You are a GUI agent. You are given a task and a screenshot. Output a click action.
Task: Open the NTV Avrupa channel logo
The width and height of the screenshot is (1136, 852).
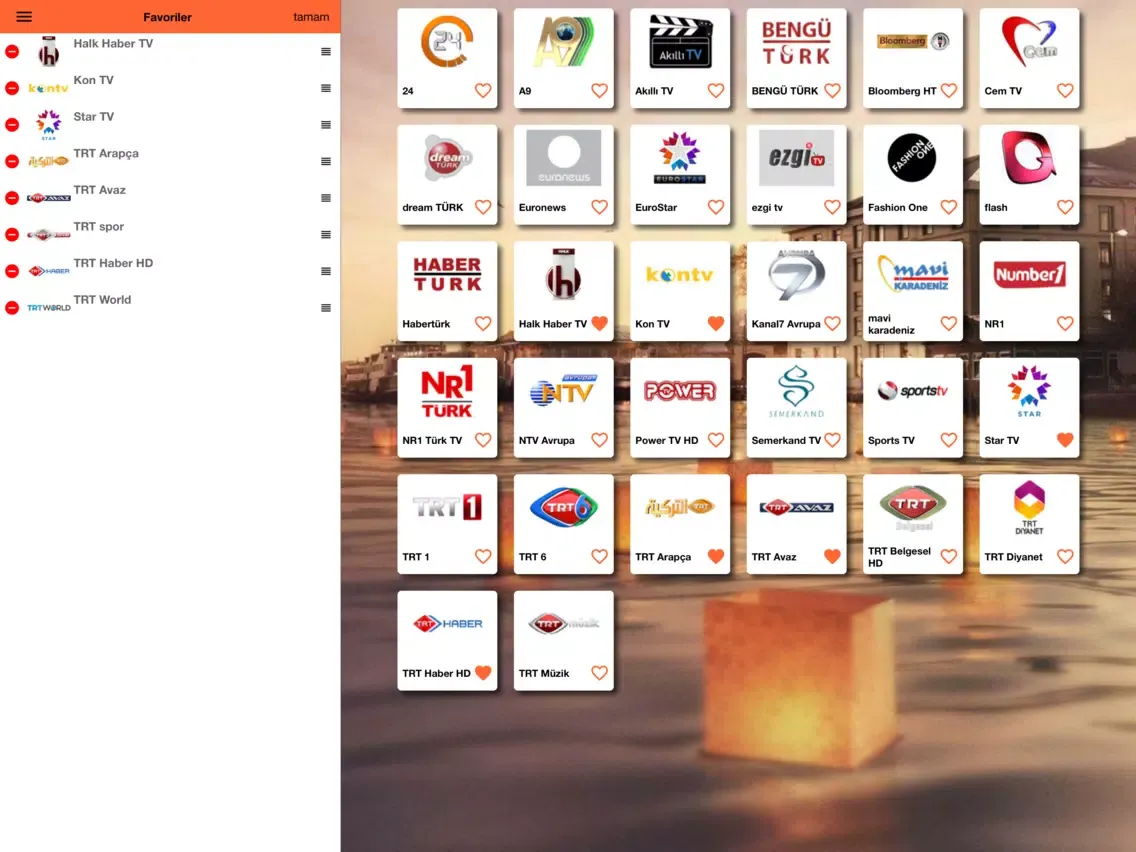pos(564,390)
